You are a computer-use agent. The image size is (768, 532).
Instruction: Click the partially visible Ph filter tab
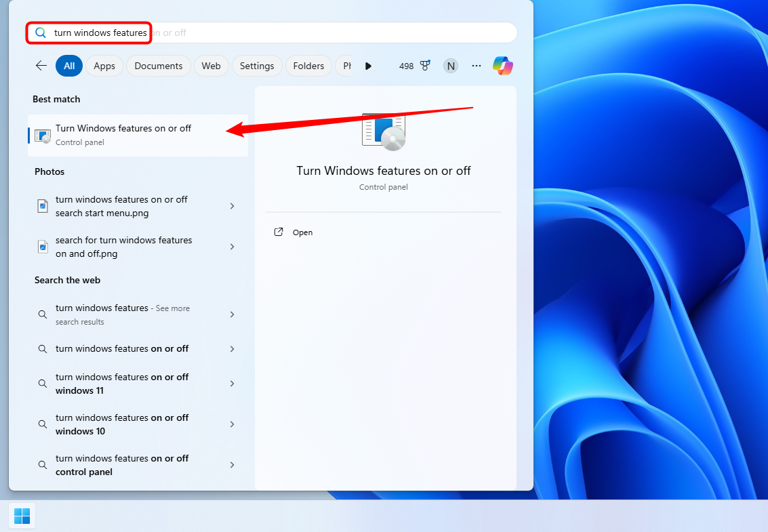(344, 66)
